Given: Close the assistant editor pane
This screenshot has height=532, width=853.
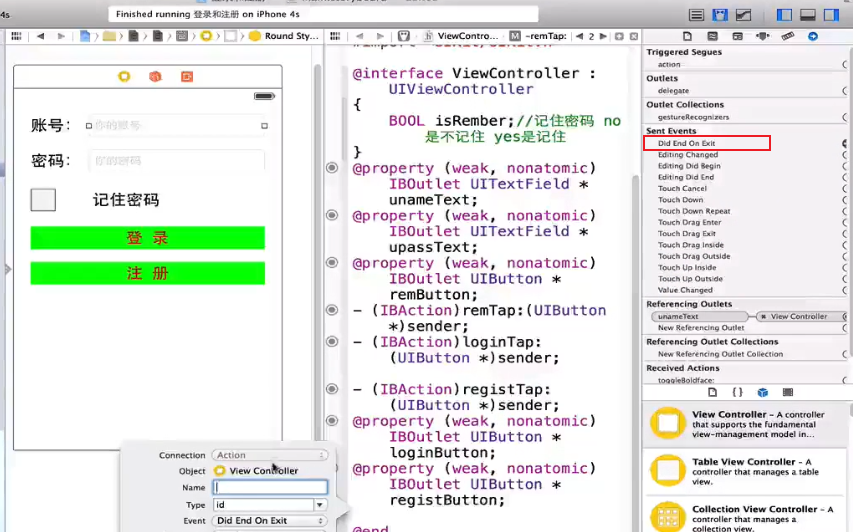Looking at the screenshot, I should [x=634, y=36].
